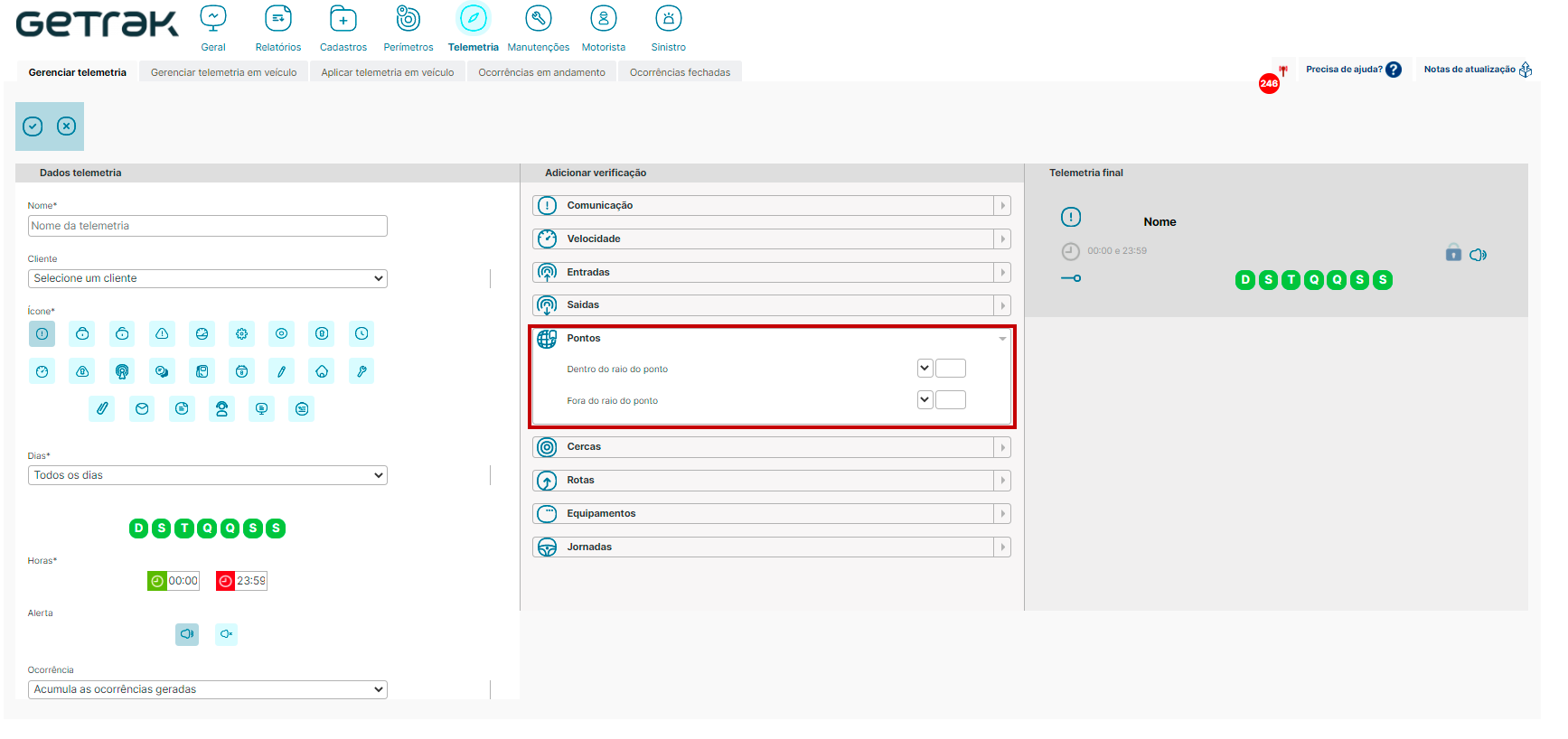Open Notas de atualização link
Image resolution: width=1568 pixels, height=739 pixels.
point(1479,70)
